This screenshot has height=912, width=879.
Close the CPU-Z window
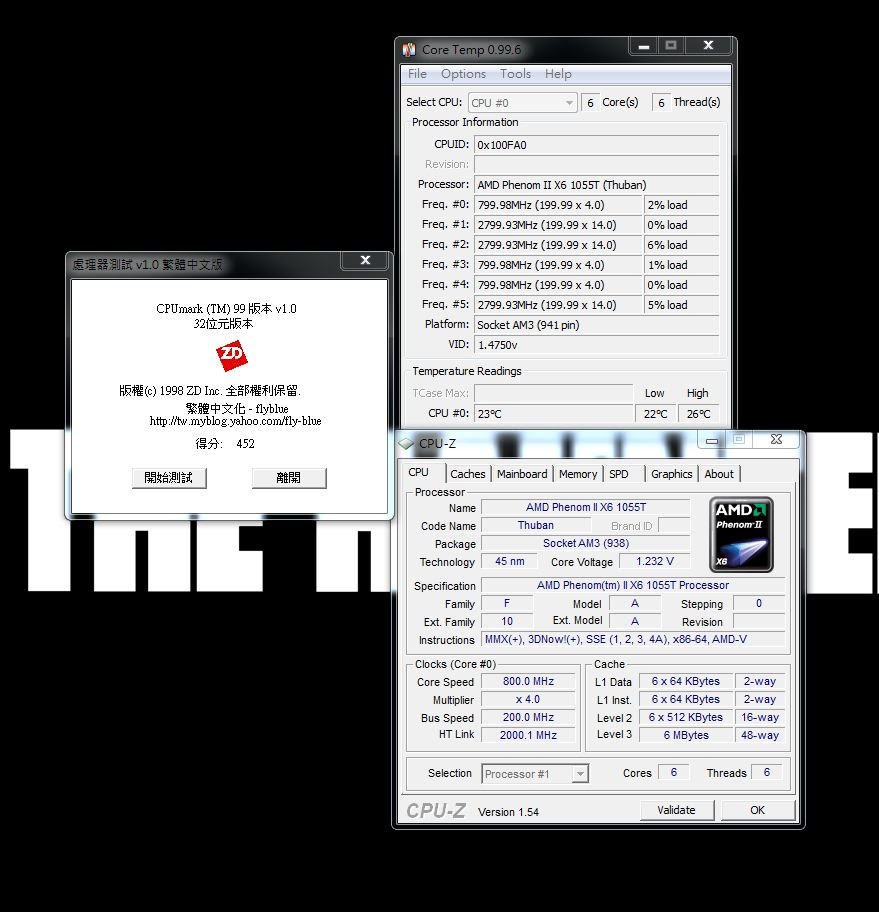[x=776, y=440]
